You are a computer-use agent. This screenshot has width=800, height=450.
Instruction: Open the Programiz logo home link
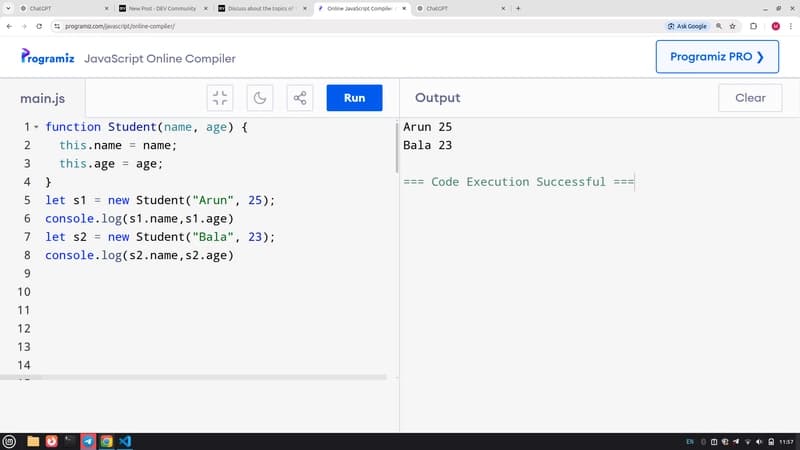tap(47, 57)
